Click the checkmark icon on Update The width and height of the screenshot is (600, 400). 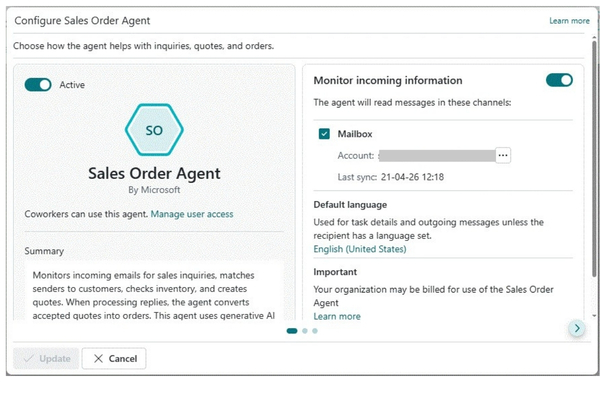pyautogui.click(x=28, y=359)
